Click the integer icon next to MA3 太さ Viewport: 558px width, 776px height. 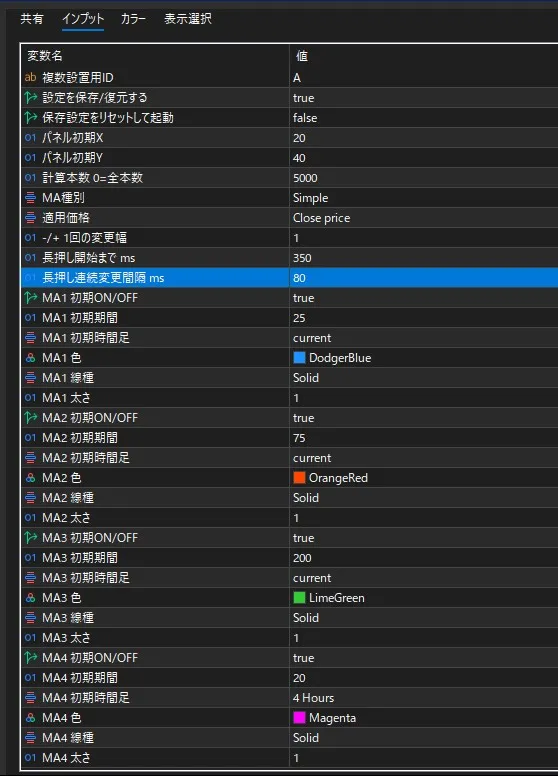pos(30,638)
